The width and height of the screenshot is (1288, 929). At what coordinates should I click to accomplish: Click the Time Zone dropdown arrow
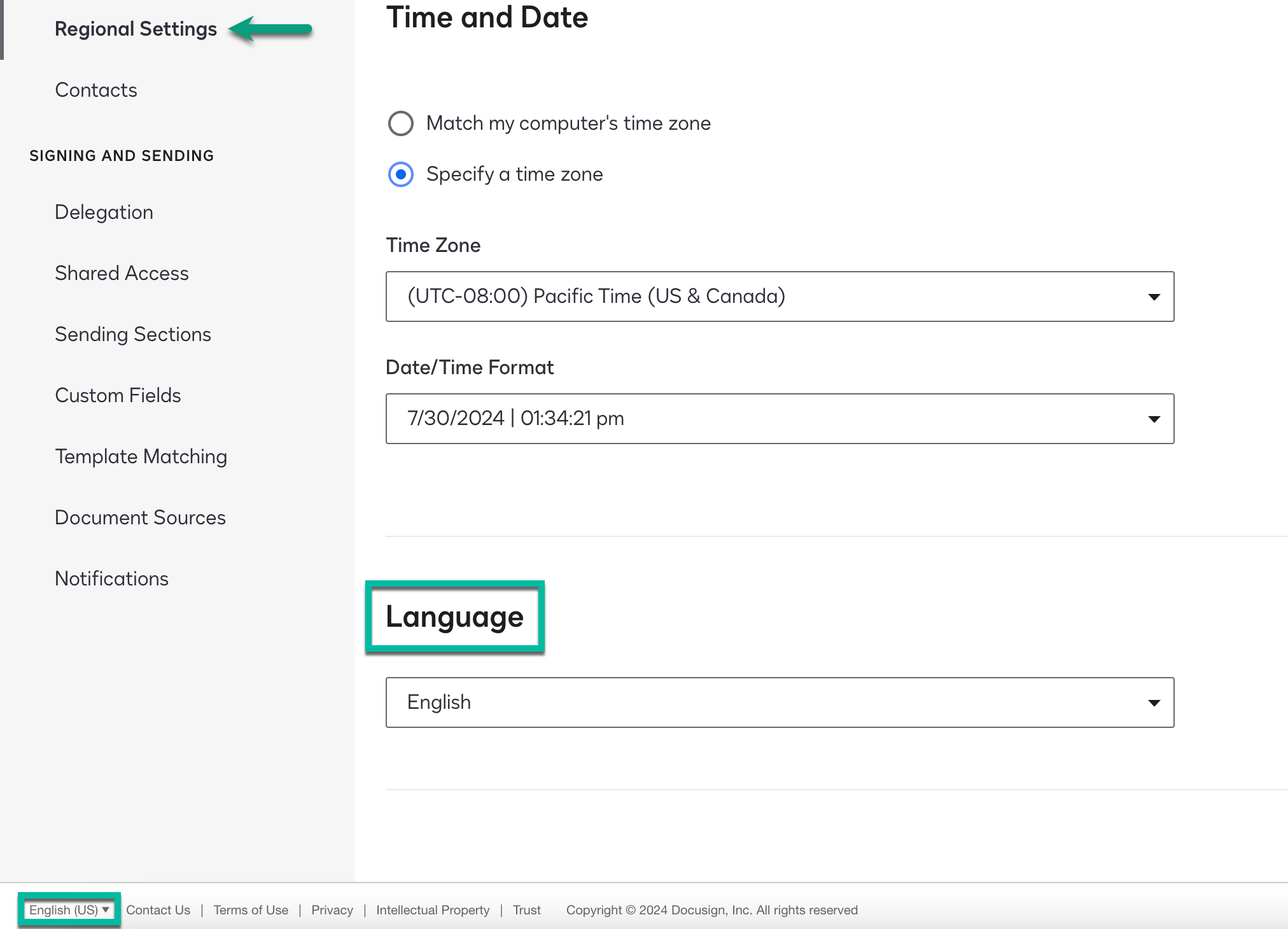1154,297
